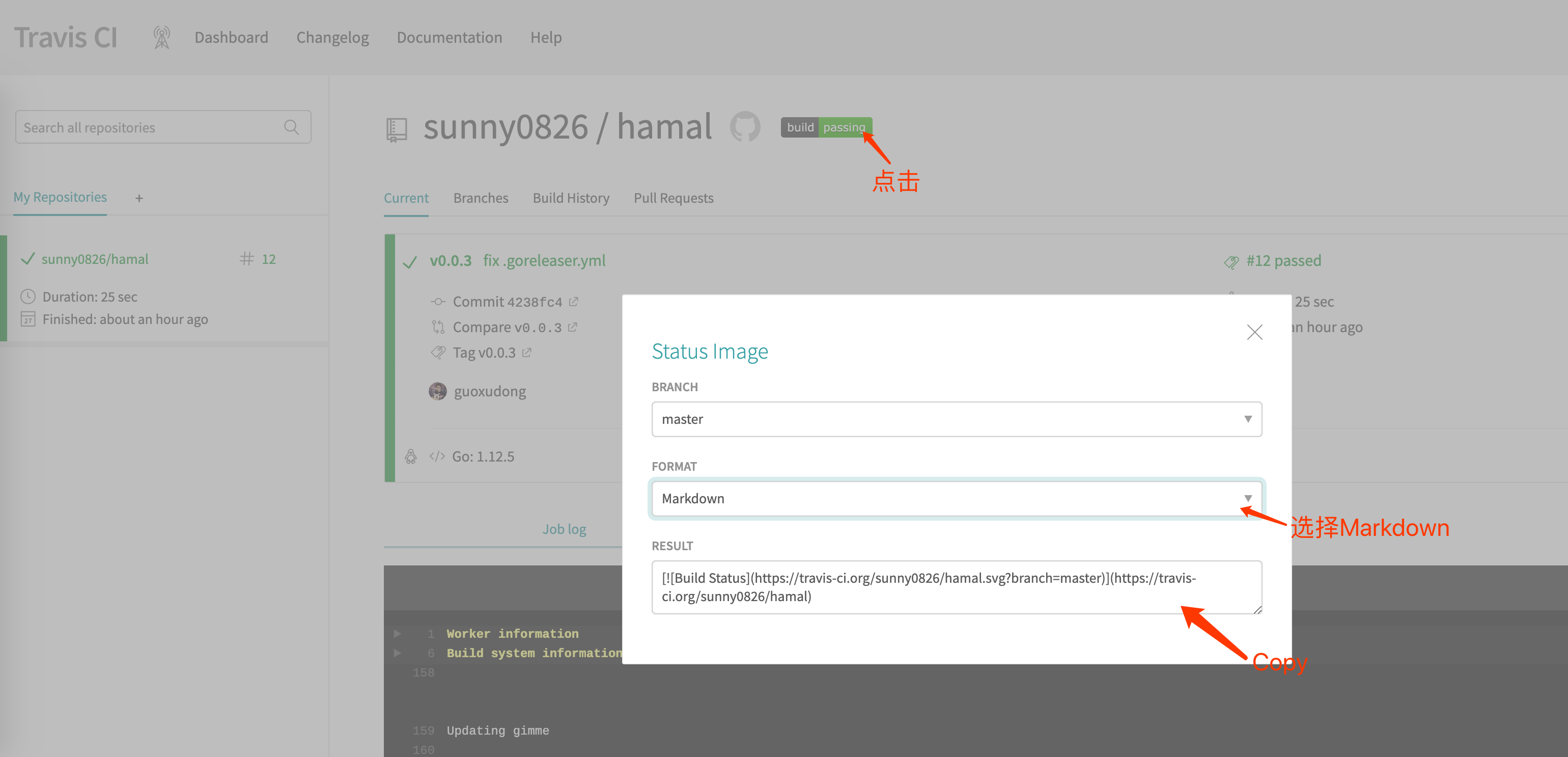Viewport: 1568px width, 757px height.
Task: Switch to the Branches tab
Action: click(481, 199)
